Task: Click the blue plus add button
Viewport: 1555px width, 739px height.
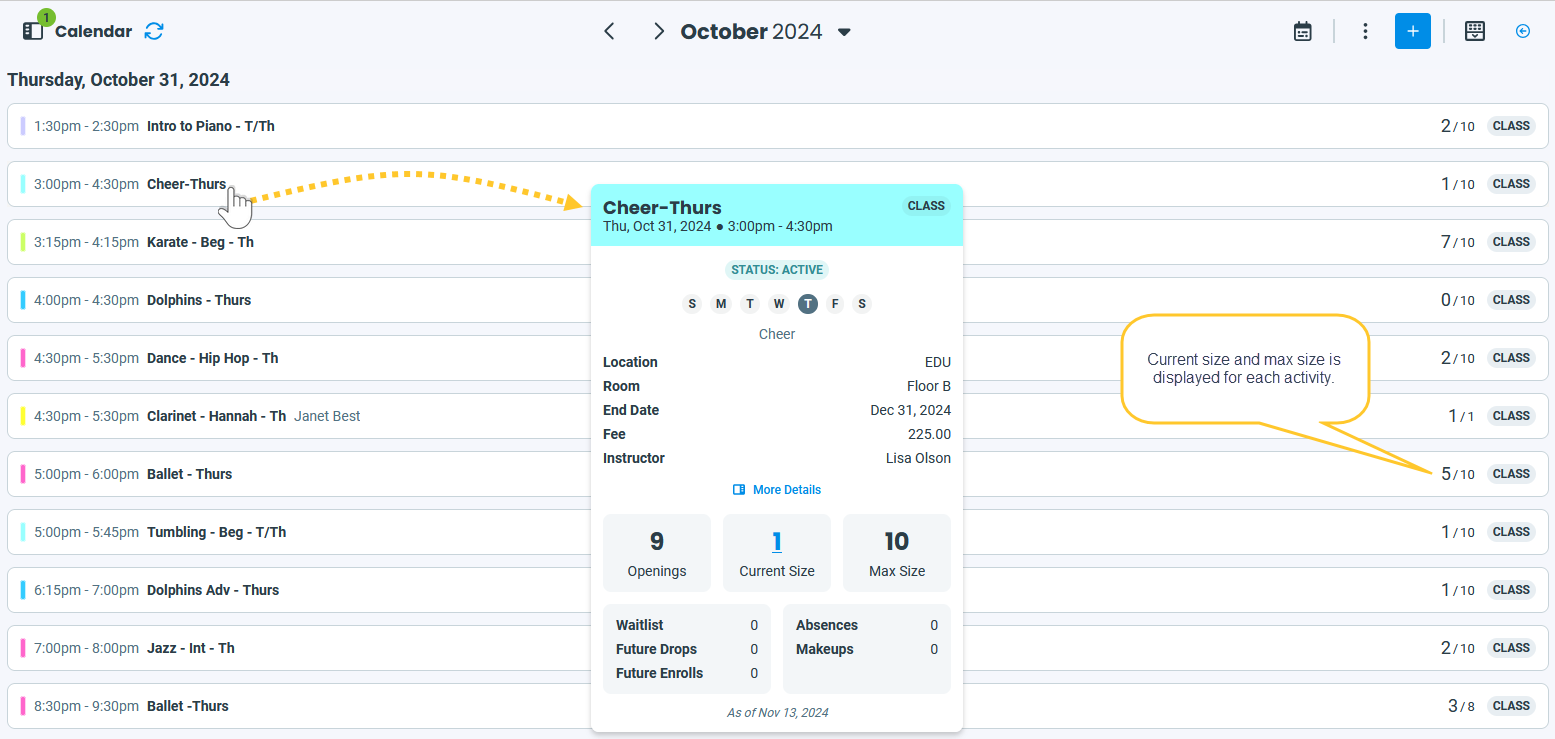Action: [x=1413, y=31]
